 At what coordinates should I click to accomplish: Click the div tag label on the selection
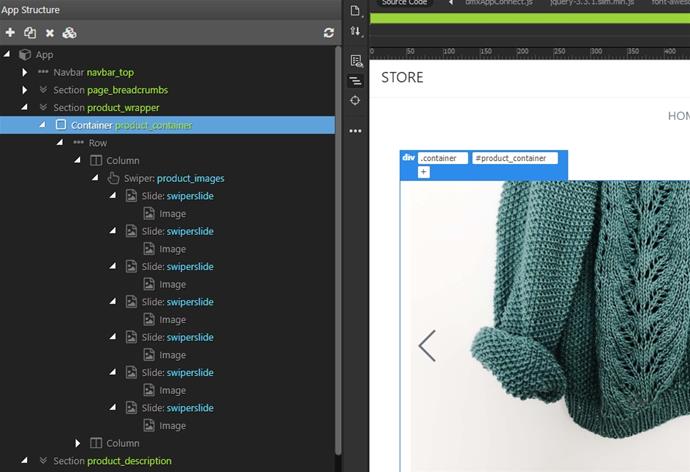pos(408,157)
